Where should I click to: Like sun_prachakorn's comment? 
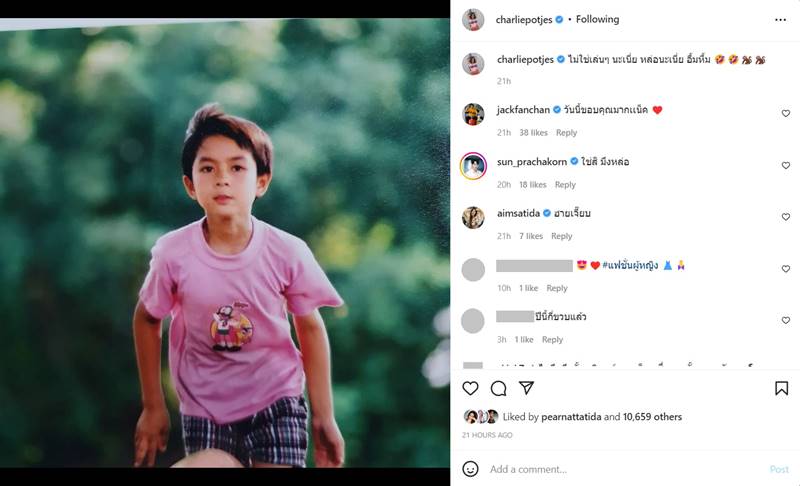tap(785, 166)
